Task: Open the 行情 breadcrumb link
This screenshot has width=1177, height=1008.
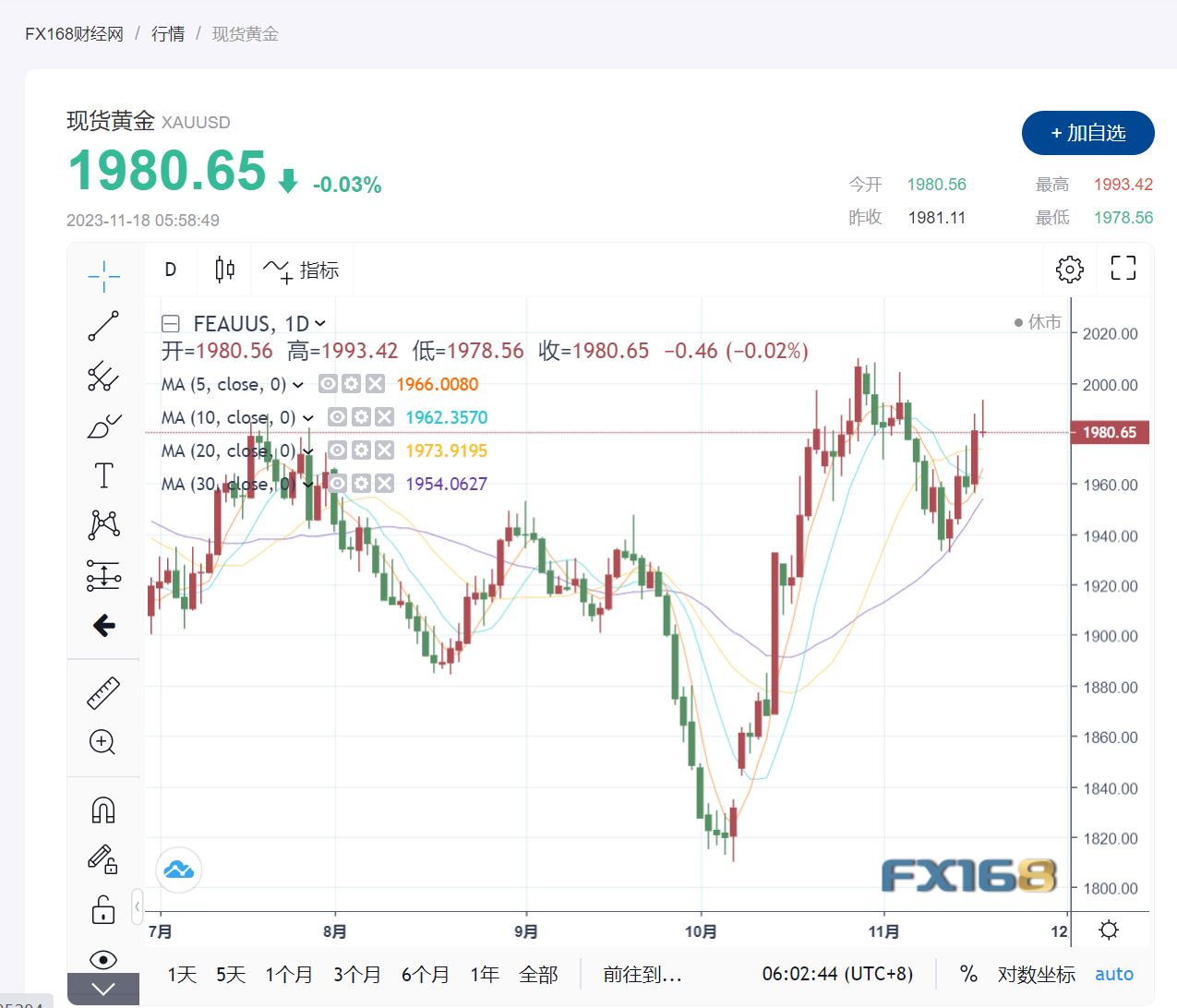Action: (167, 33)
